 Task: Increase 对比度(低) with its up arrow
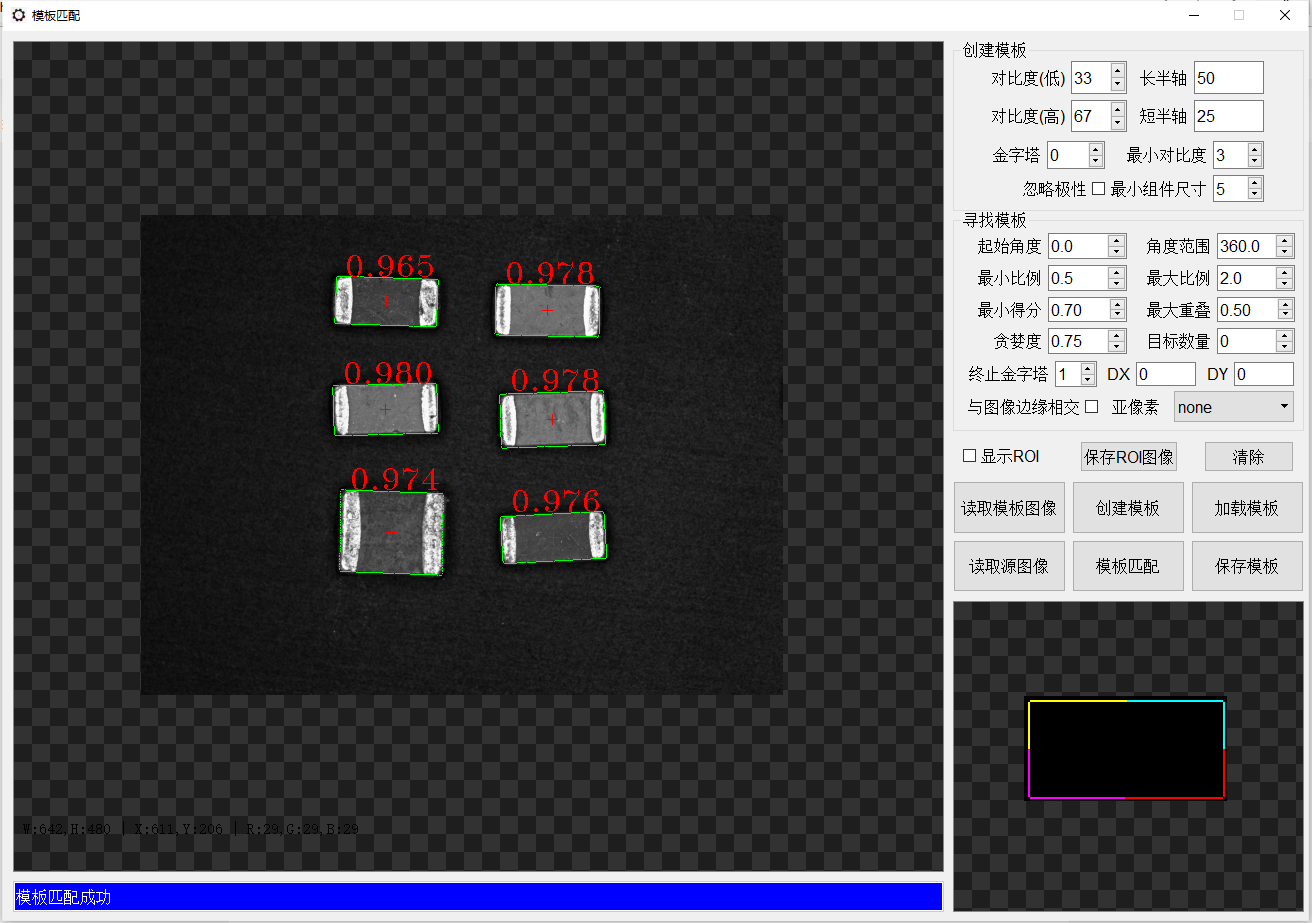point(1118,71)
